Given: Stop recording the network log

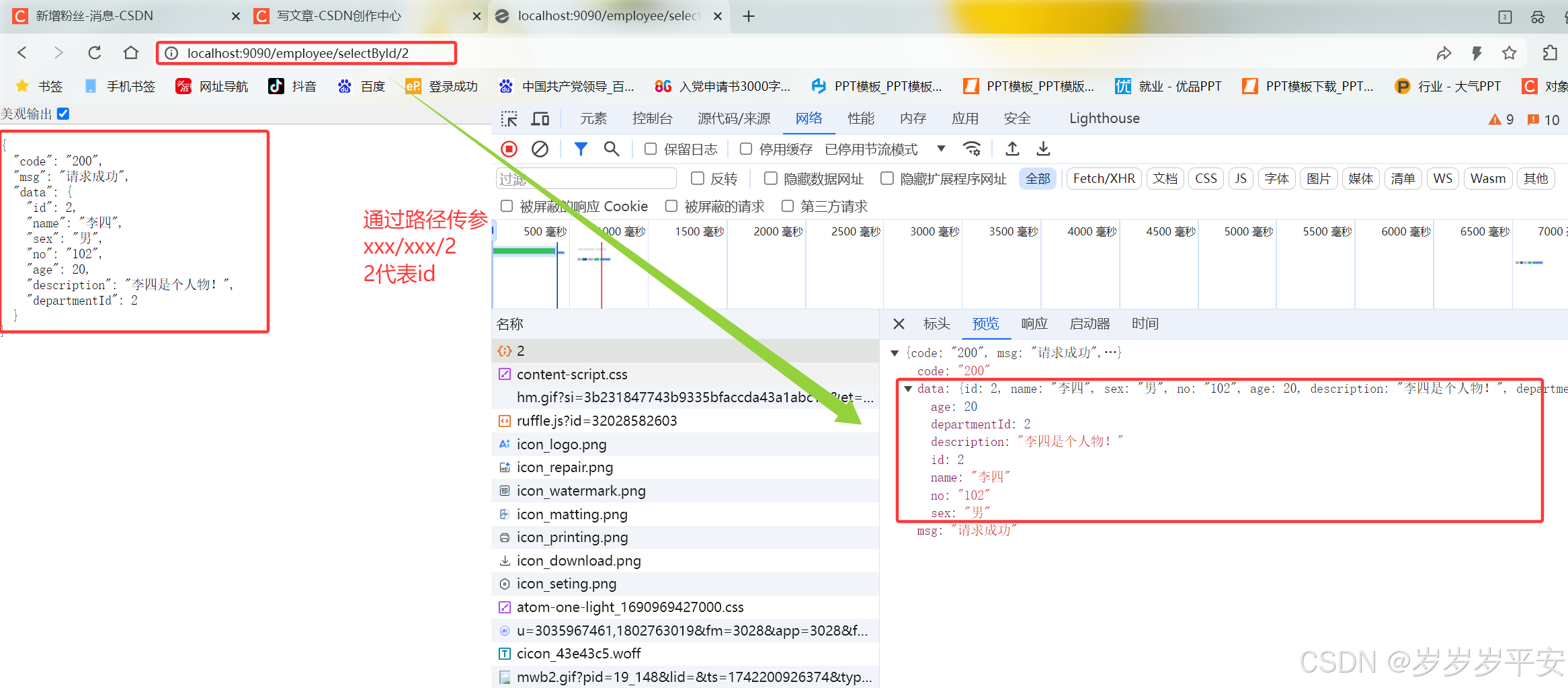Looking at the screenshot, I should coord(509,149).
